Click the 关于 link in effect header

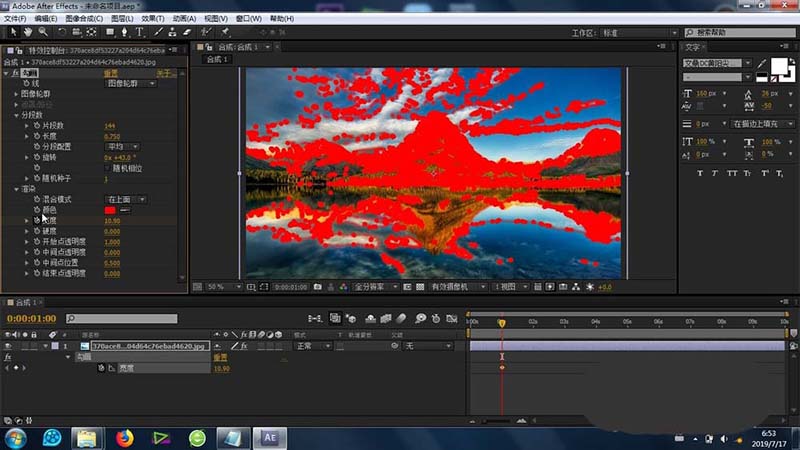[x=165, y=73]
